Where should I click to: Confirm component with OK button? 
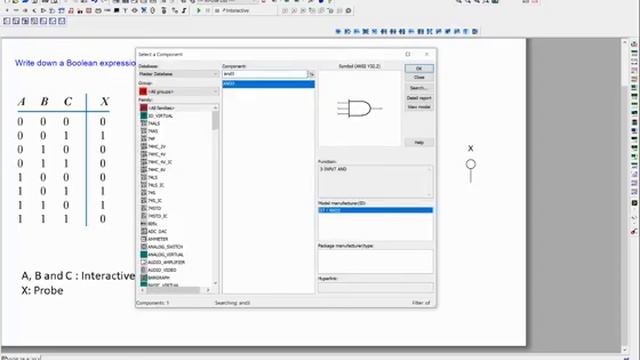tap(419, 69)
